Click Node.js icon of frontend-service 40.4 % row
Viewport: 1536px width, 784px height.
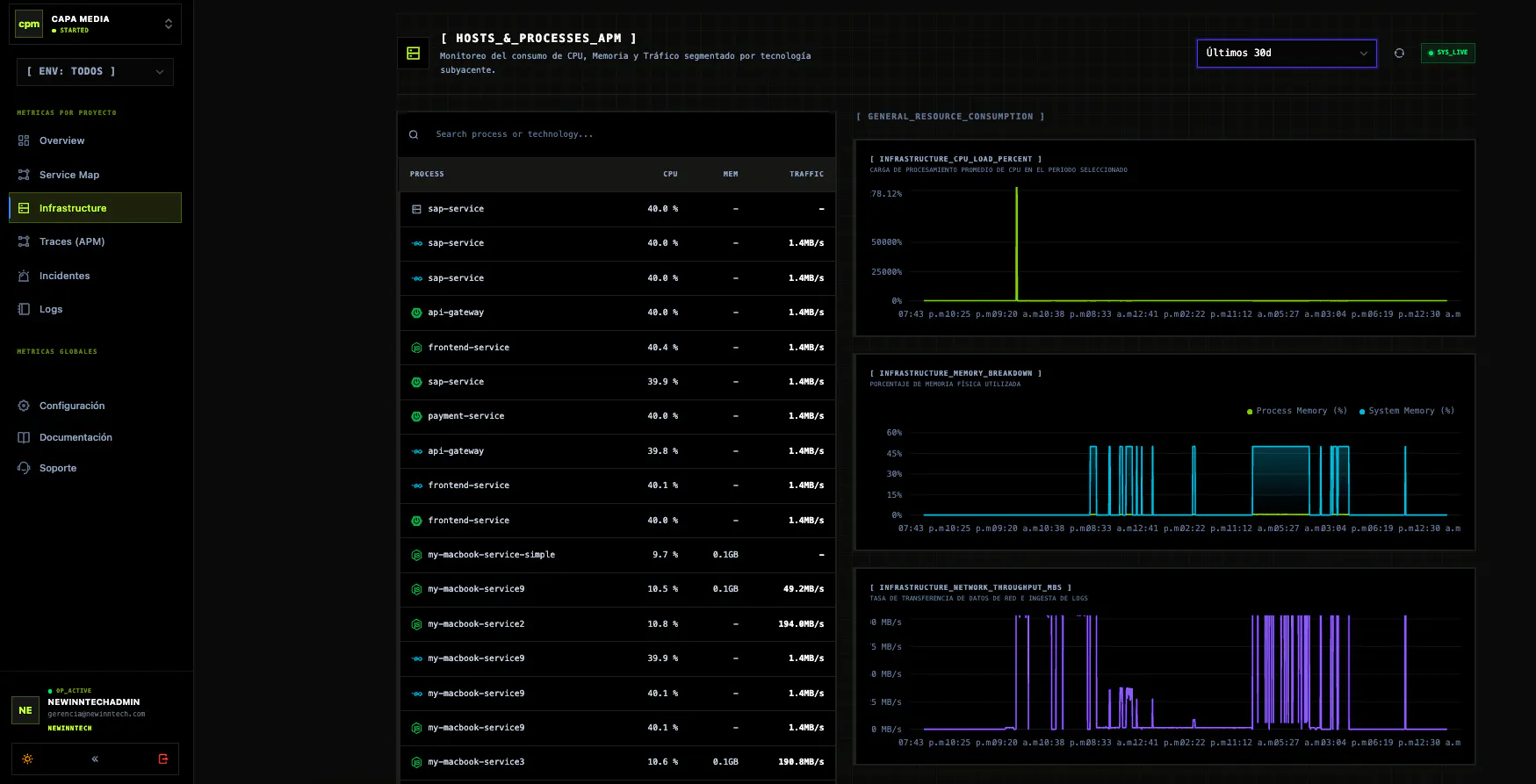(x=417, y=348)
